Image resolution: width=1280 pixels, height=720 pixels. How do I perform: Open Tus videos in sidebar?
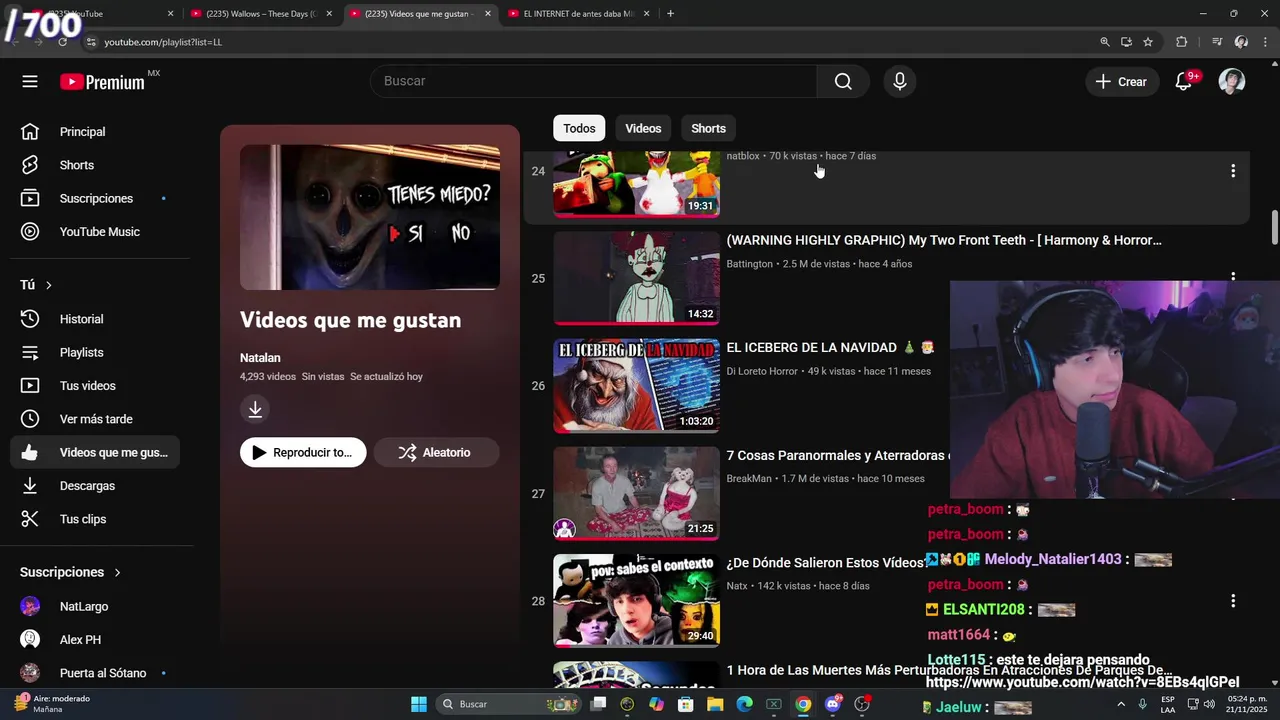pos(95,386)
